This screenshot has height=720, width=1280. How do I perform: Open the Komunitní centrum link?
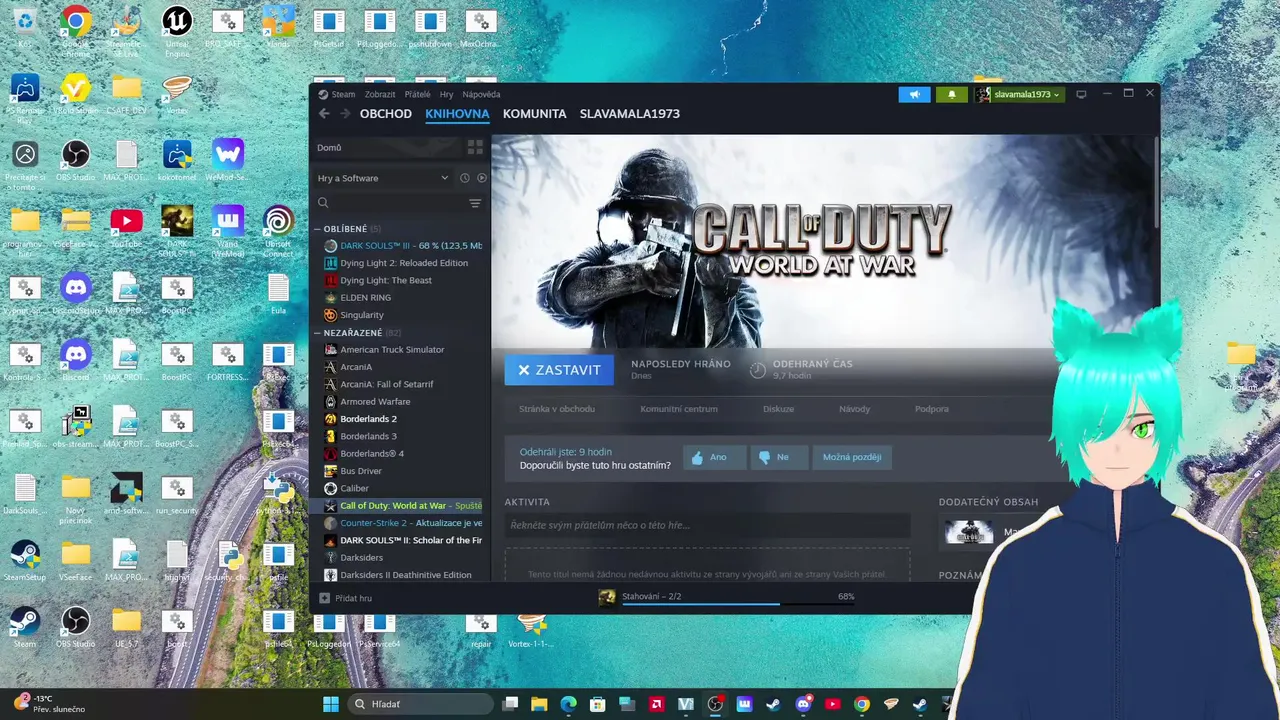click(x=679, y=409)
